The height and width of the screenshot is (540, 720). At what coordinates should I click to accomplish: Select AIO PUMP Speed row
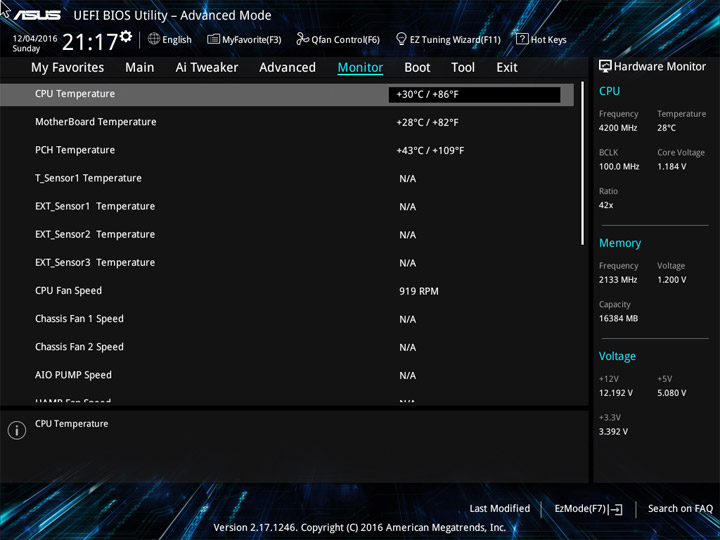pos(287,375)
